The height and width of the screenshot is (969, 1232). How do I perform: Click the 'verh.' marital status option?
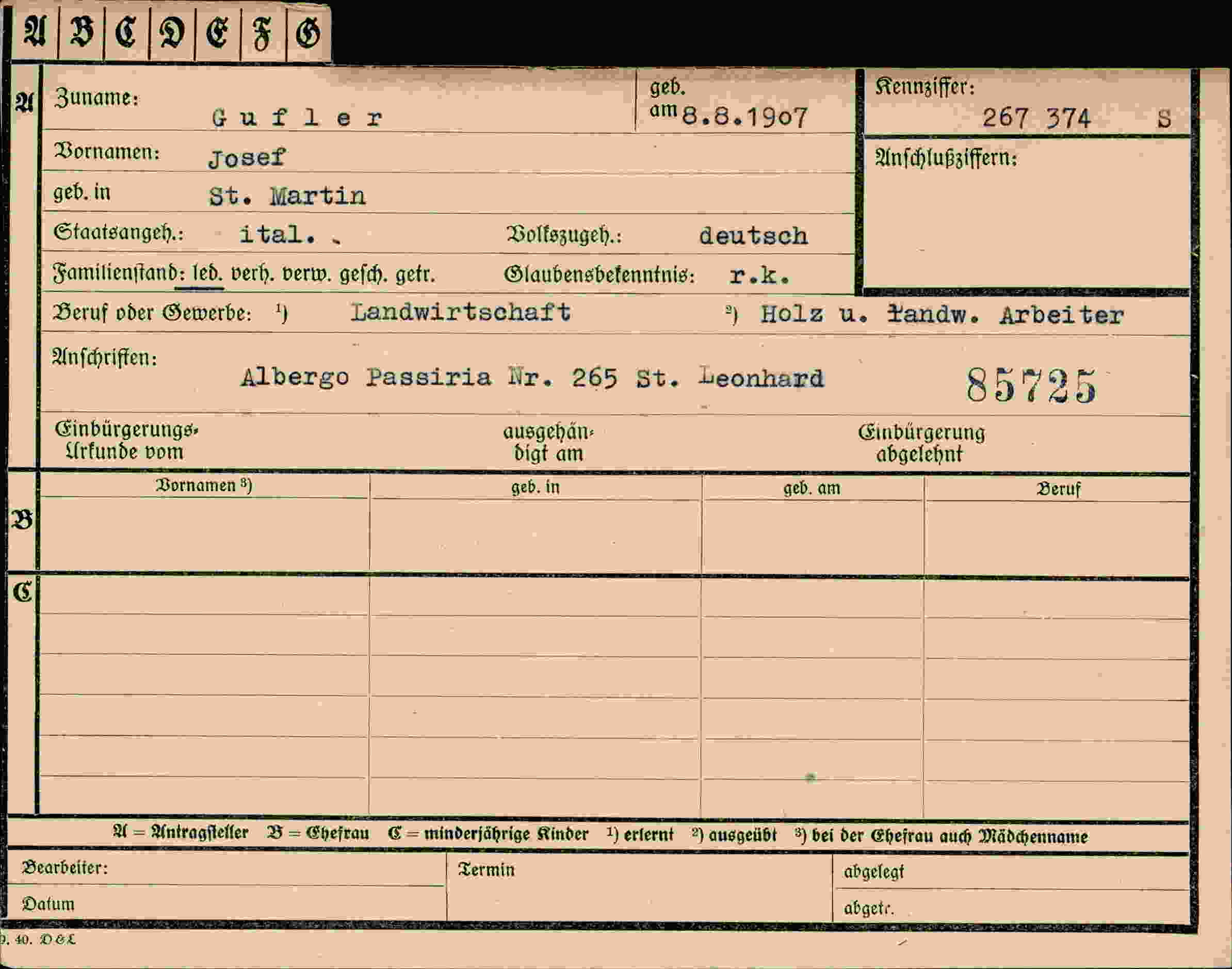point(252,274)
